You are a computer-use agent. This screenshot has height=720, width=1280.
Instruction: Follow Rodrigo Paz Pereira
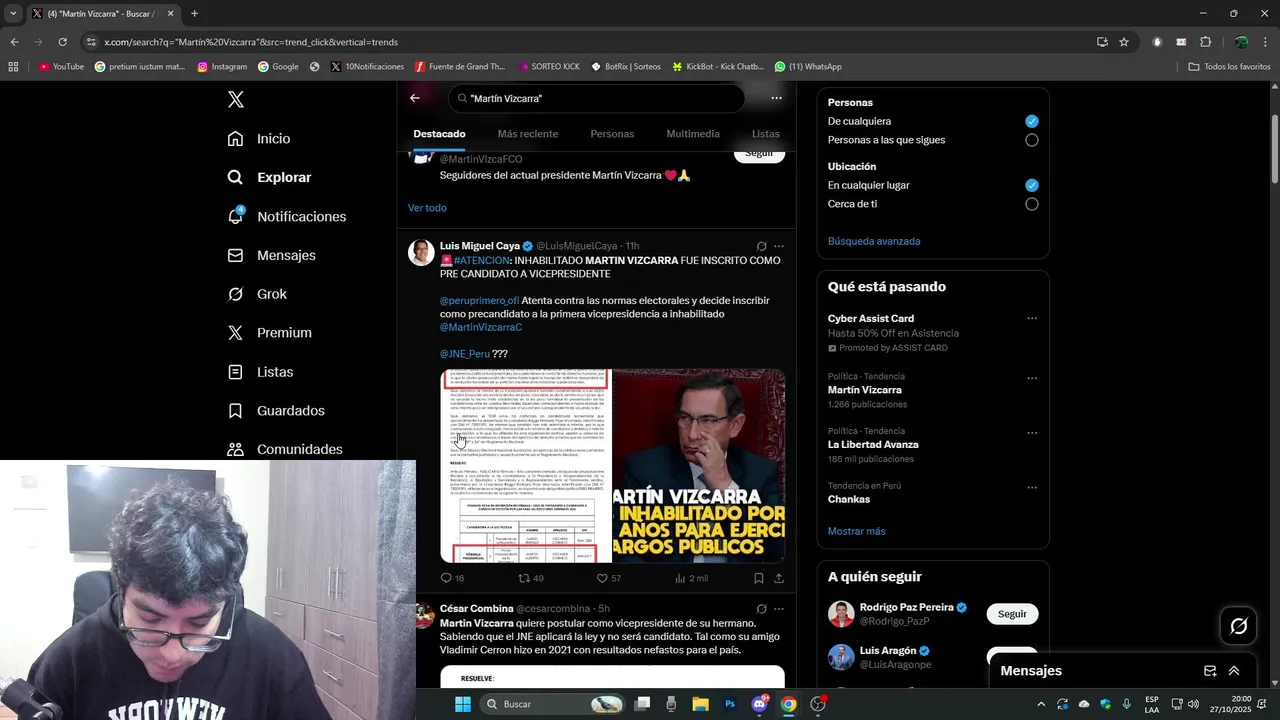click(1012, 614)
